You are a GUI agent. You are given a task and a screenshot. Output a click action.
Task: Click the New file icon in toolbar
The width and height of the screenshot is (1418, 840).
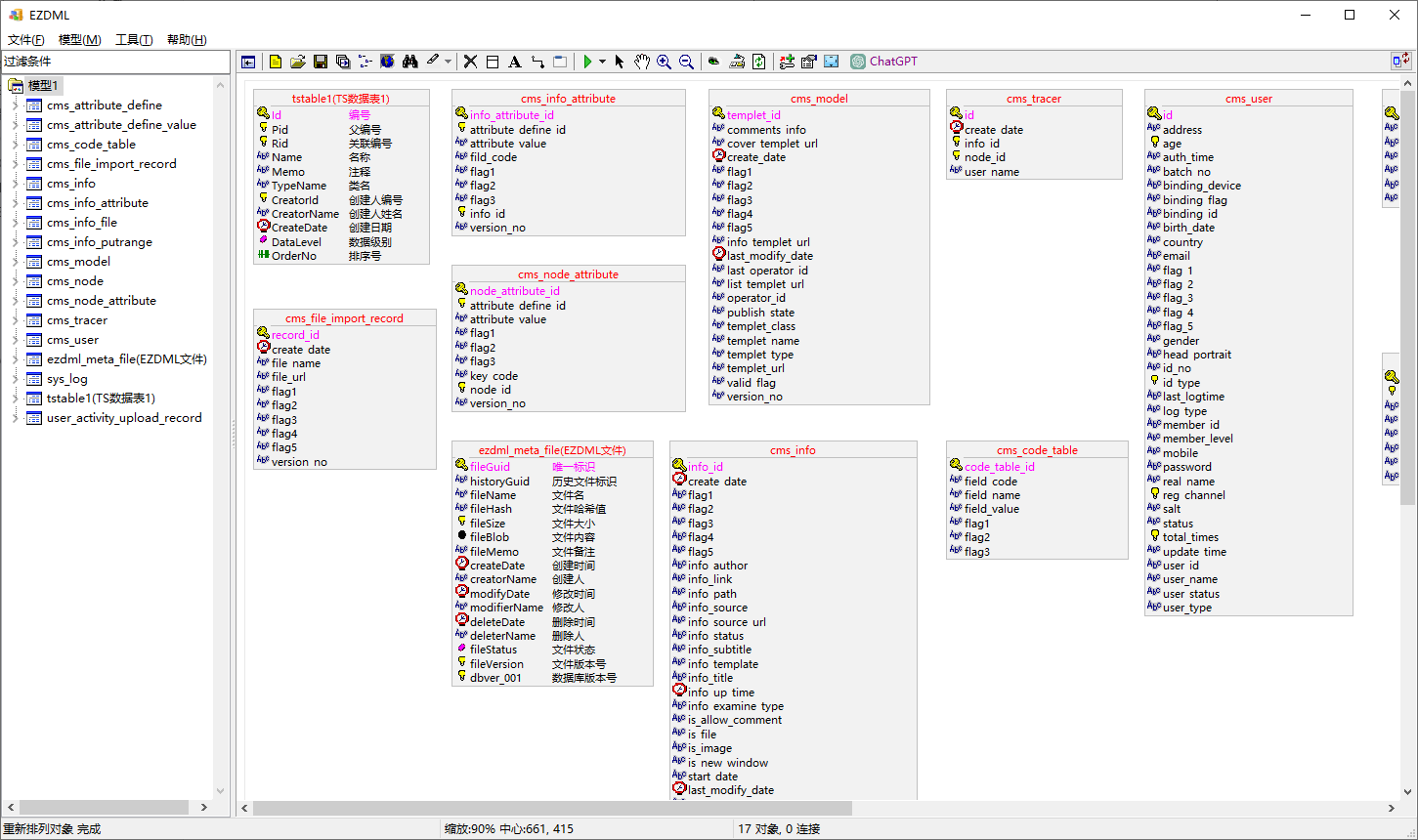(276, 62)
